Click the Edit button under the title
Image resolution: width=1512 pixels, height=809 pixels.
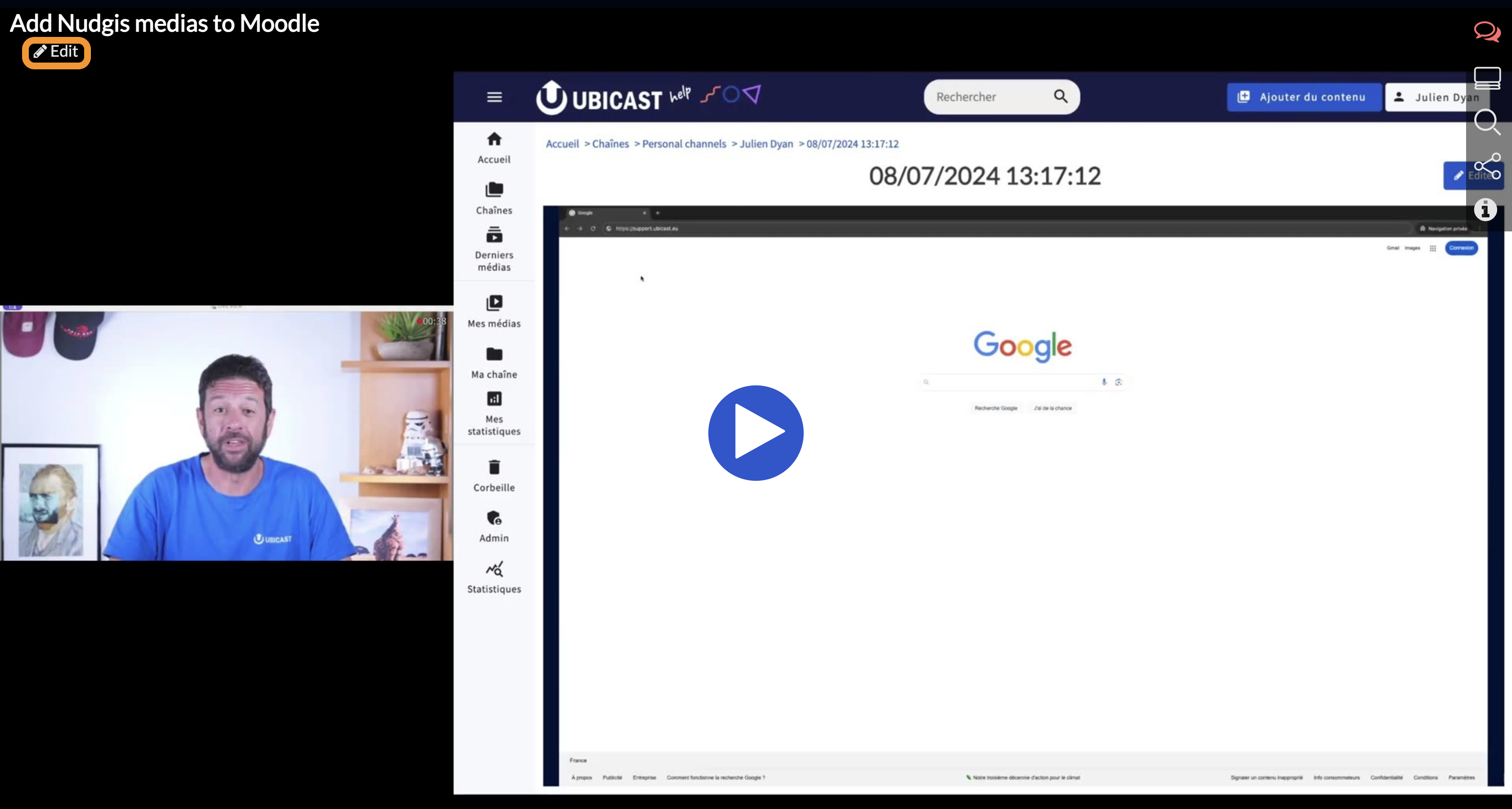point(56,52)
